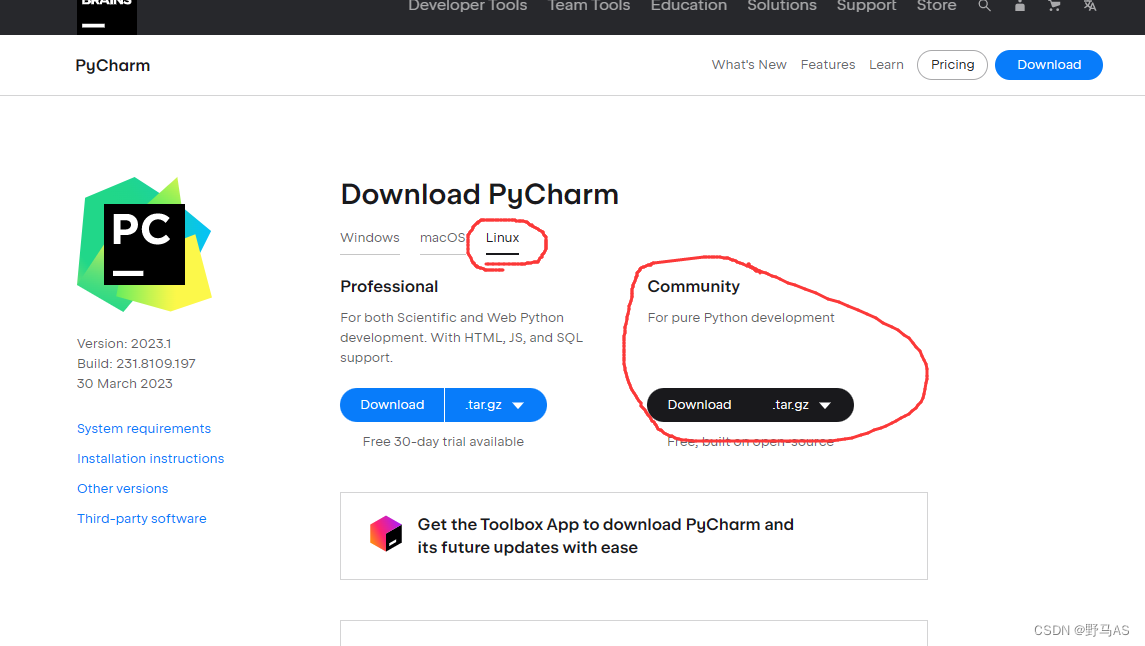Open the Solutions menu
Viewport: 1145px width, 646px height.
tap(781, 7)
